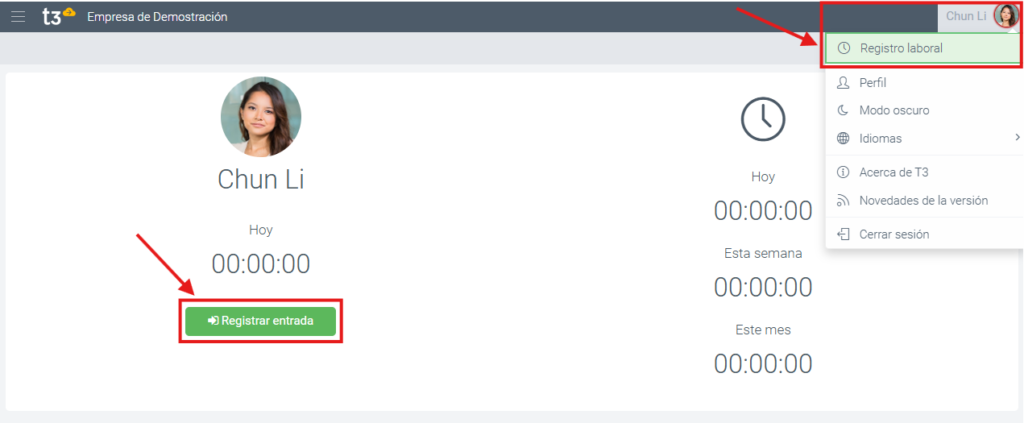
Task: Click Chun Li's large profile photo
Action: (x=261, y=117)
